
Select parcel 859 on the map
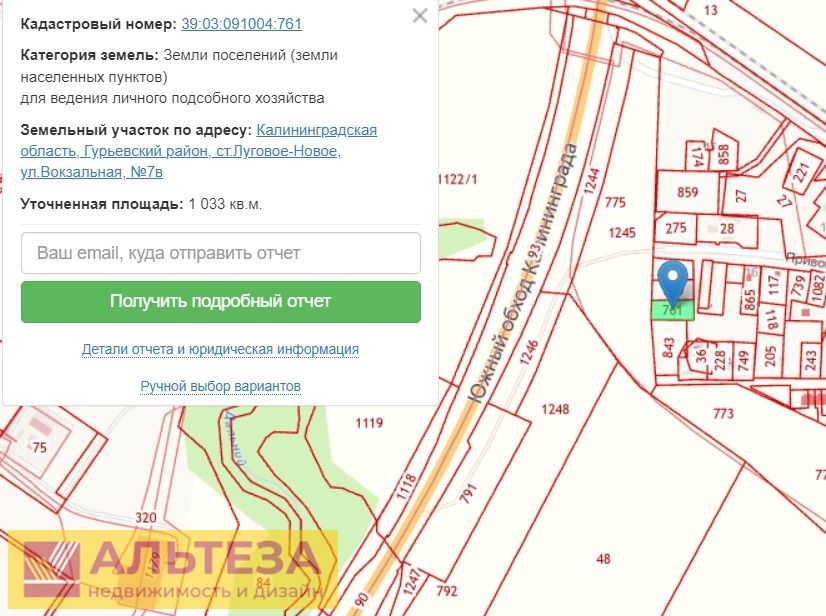pyautogui.click(x=687, y=192)
